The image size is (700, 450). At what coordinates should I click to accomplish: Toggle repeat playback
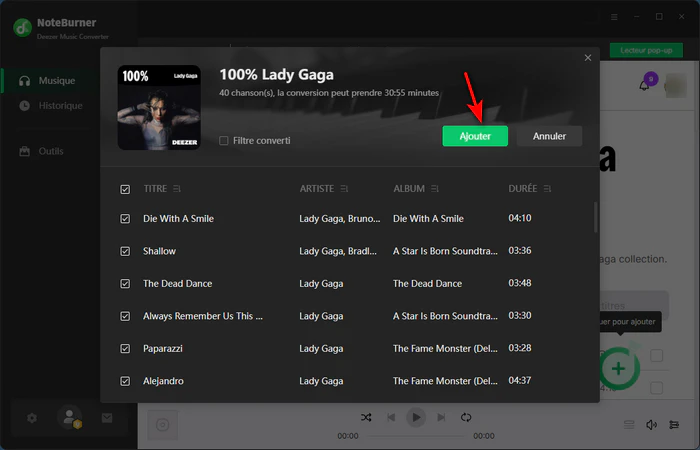pyautogui.click(x=466, y=417)
